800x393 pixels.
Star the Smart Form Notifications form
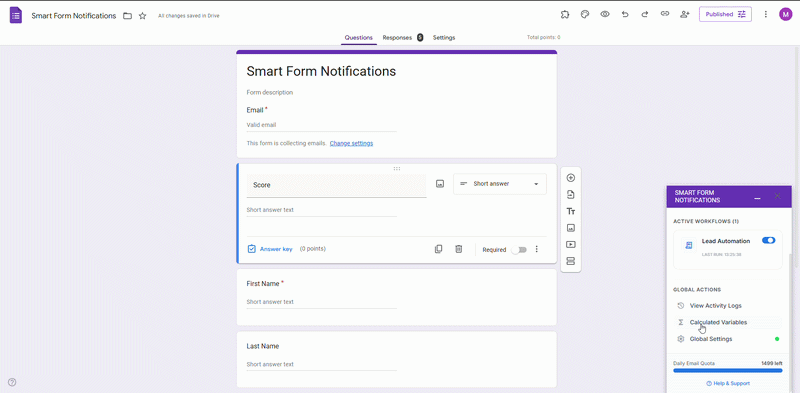click(142, 16)
